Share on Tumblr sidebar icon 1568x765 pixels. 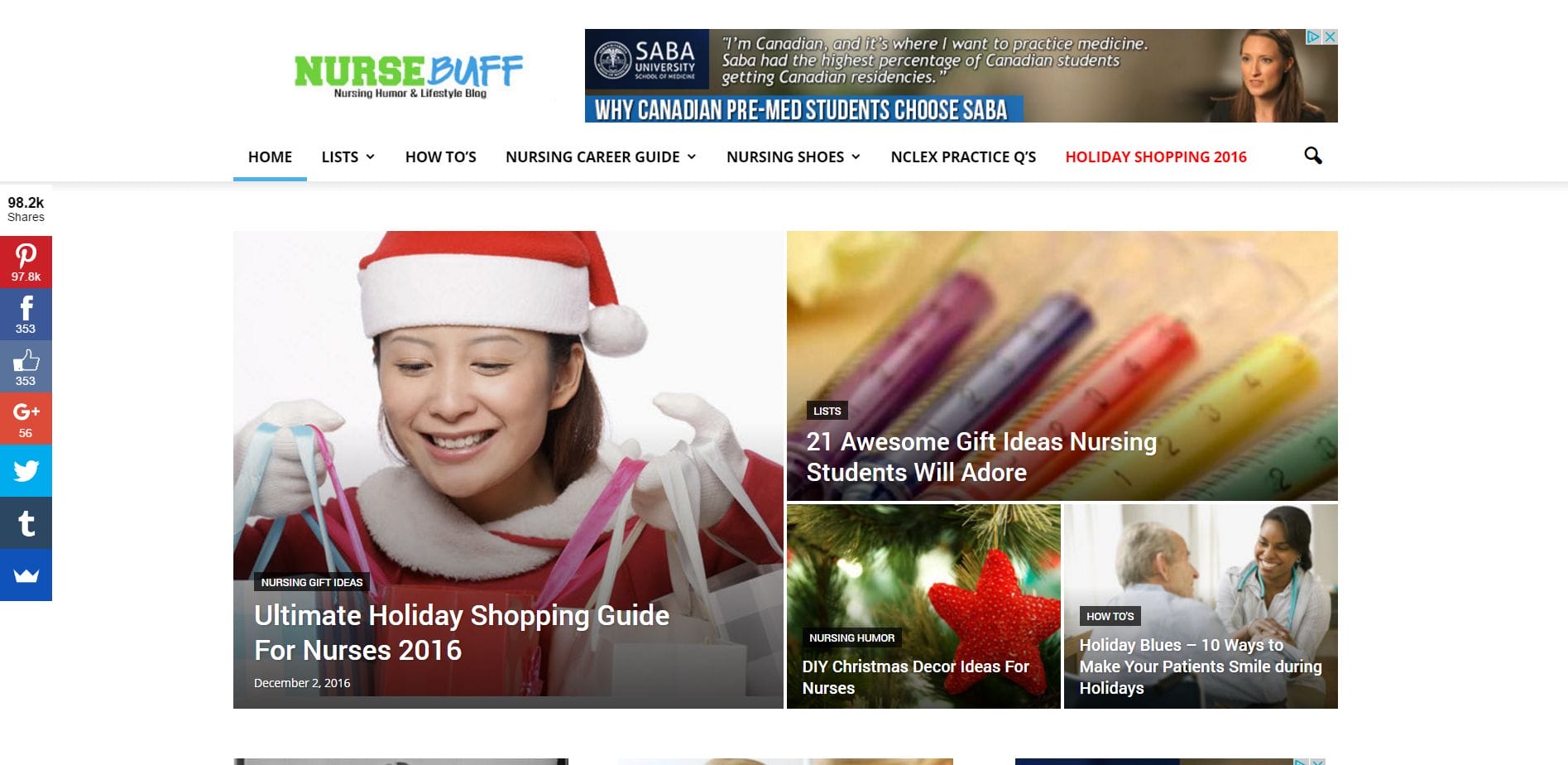(26, 522)
